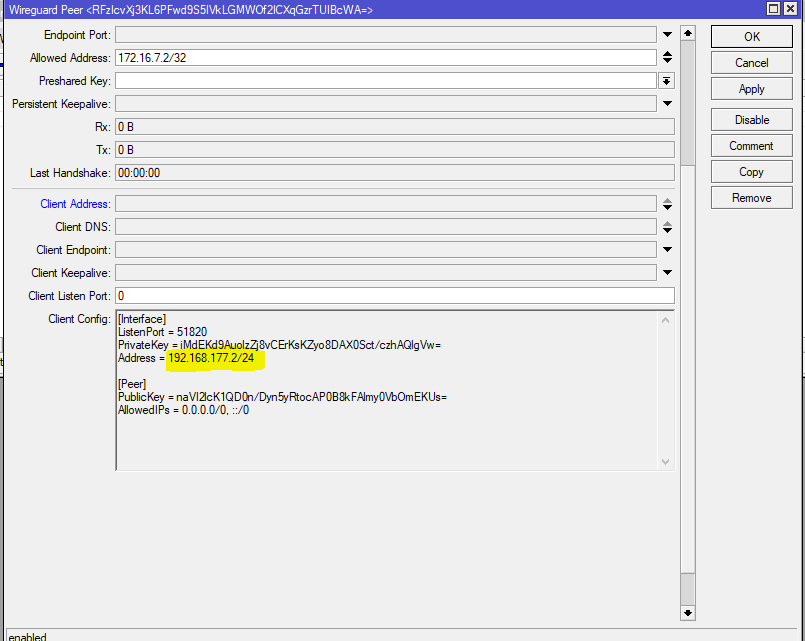Screen dimensions: 805x641
Task: Click the Persistent Keepalive field
Action: [x=386, y=104]
